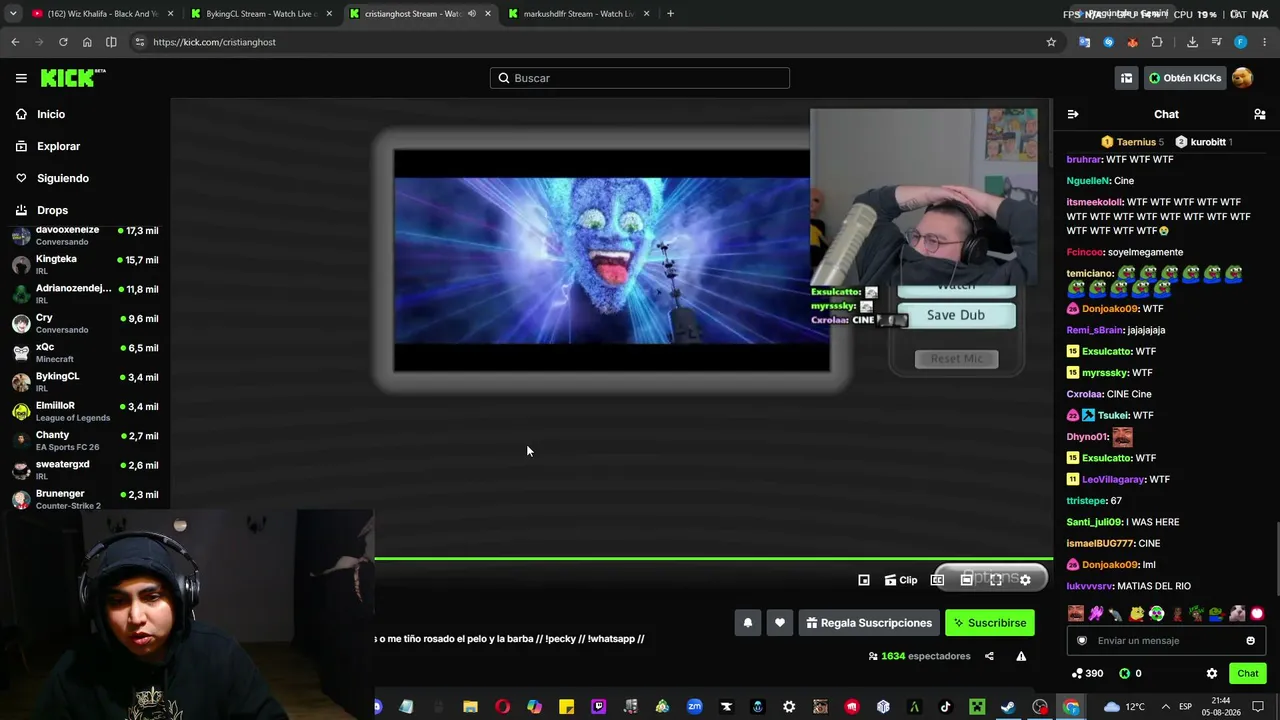Screen dimensions: 1280x720
Task: Open the Chanty channel in sidebar
Action: tap(85, 440)
